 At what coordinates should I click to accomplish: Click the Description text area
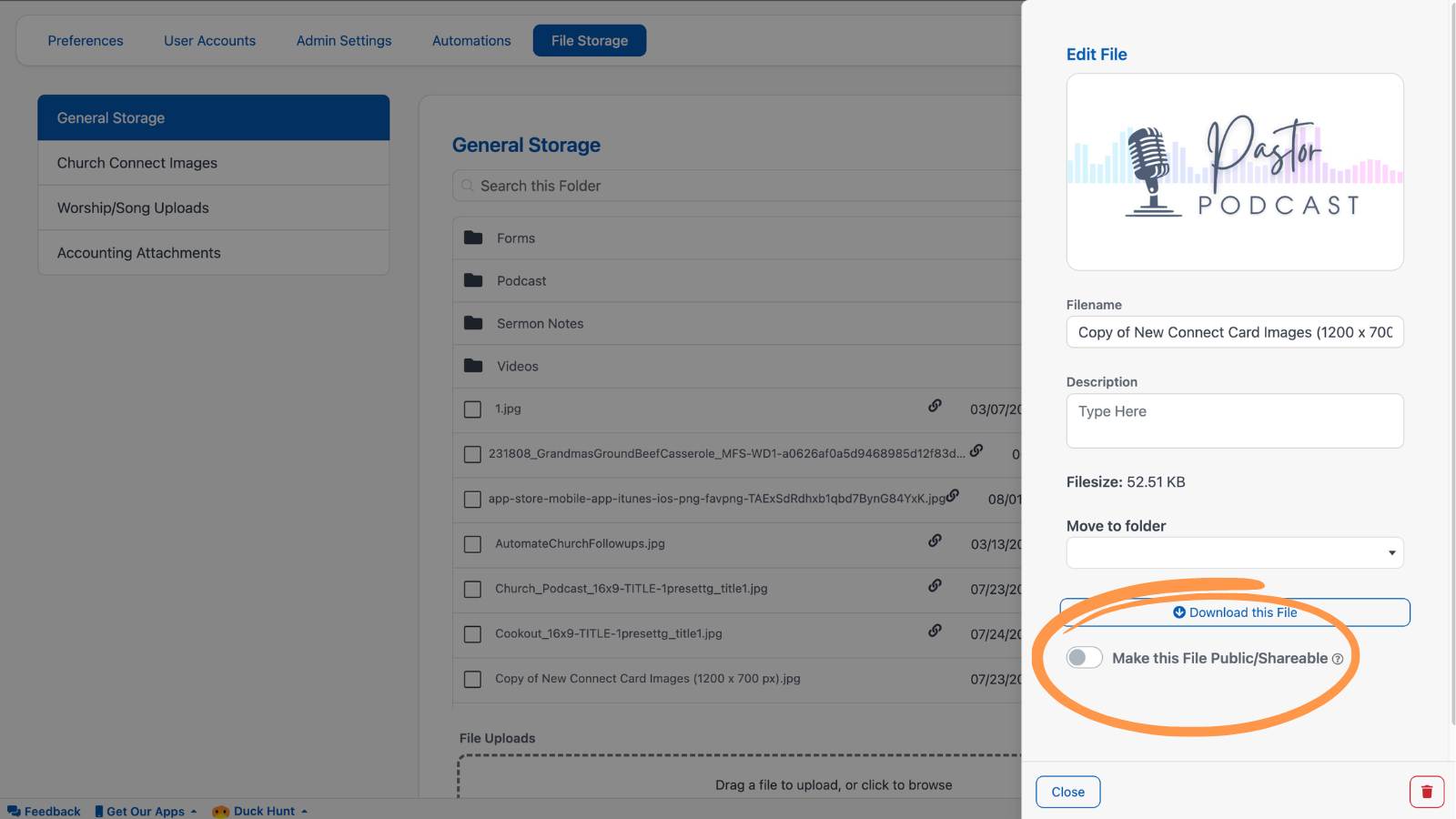tap(1235, 420)
